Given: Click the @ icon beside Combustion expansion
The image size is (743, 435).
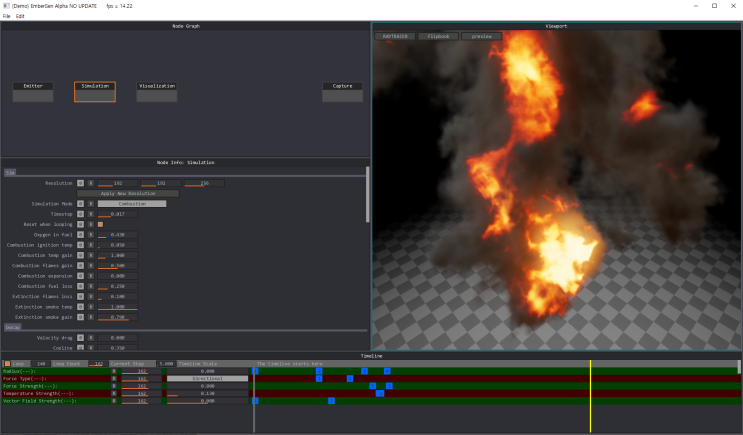Looking at the screenshot, I should (x=81, y=276).
